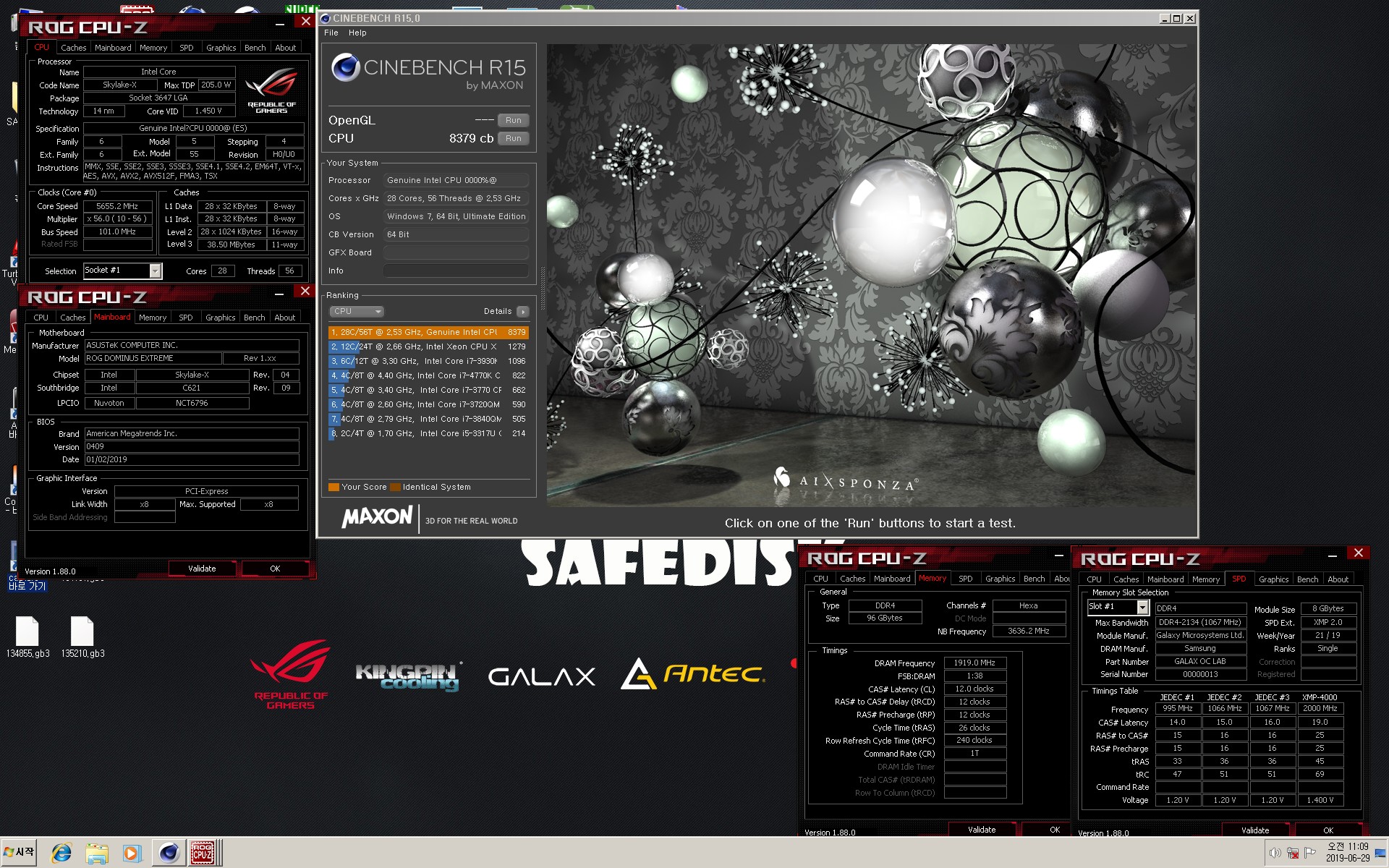Click OK in Mainboard CPU-Z window
The image size is (1389, 868).
coord(275,569)
